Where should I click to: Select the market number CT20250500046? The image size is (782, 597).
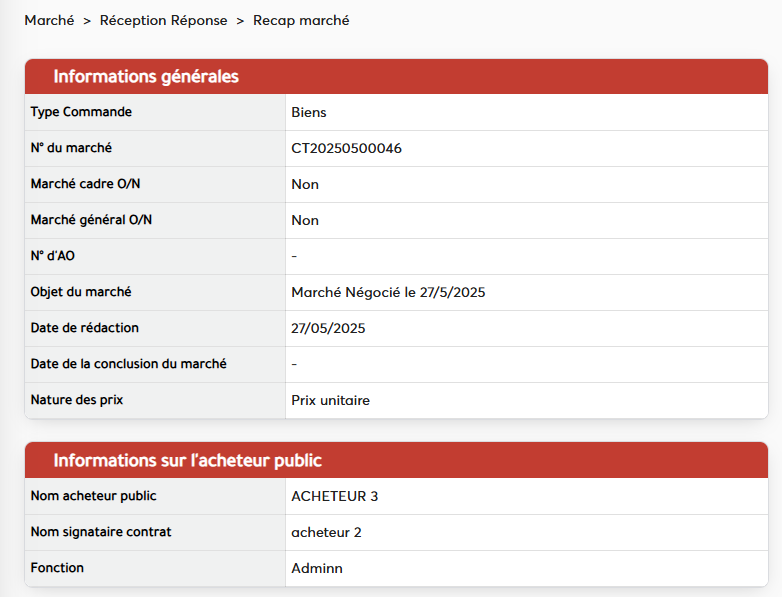coord(346,149)
